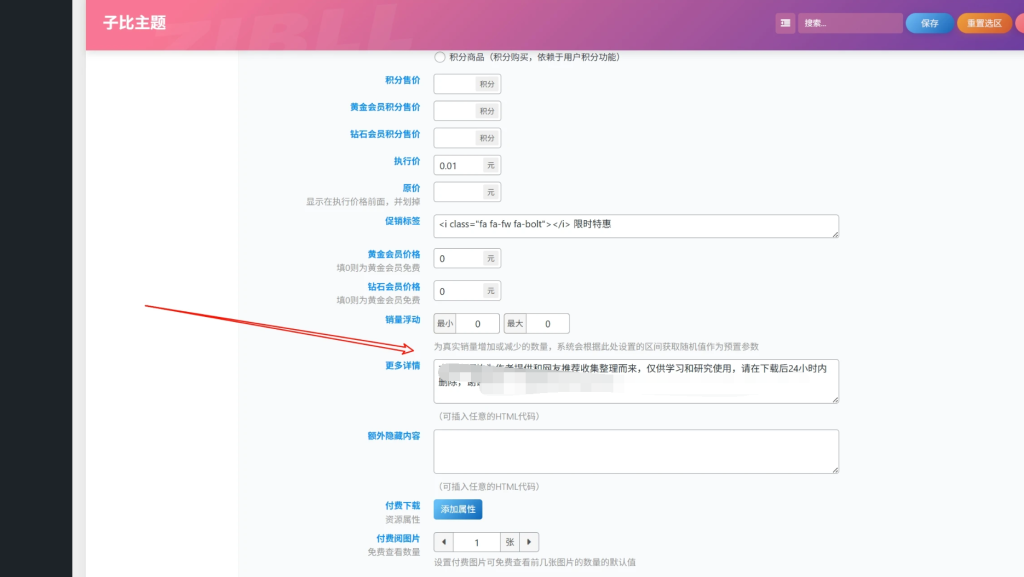Screen dimensions: 1024x577
Task: Click the 钻石会员价格 input field
Action: pyautogui.click(x=458, y=291)
